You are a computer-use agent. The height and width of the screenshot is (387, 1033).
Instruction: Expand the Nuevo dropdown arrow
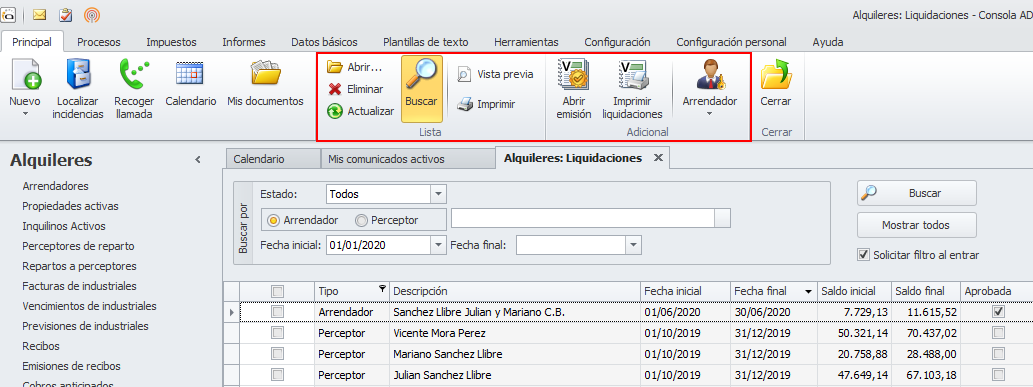pyautogui.click(x=26, y=114)
